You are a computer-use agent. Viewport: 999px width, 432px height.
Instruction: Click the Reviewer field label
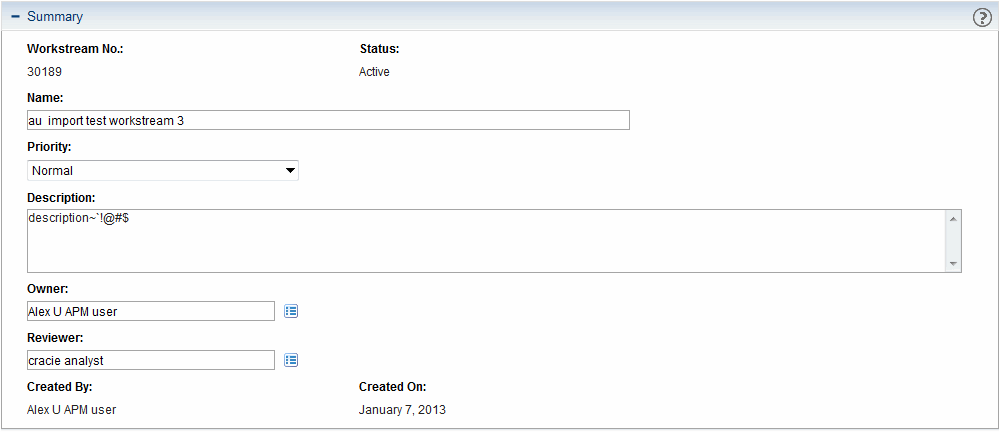(55, 338)
